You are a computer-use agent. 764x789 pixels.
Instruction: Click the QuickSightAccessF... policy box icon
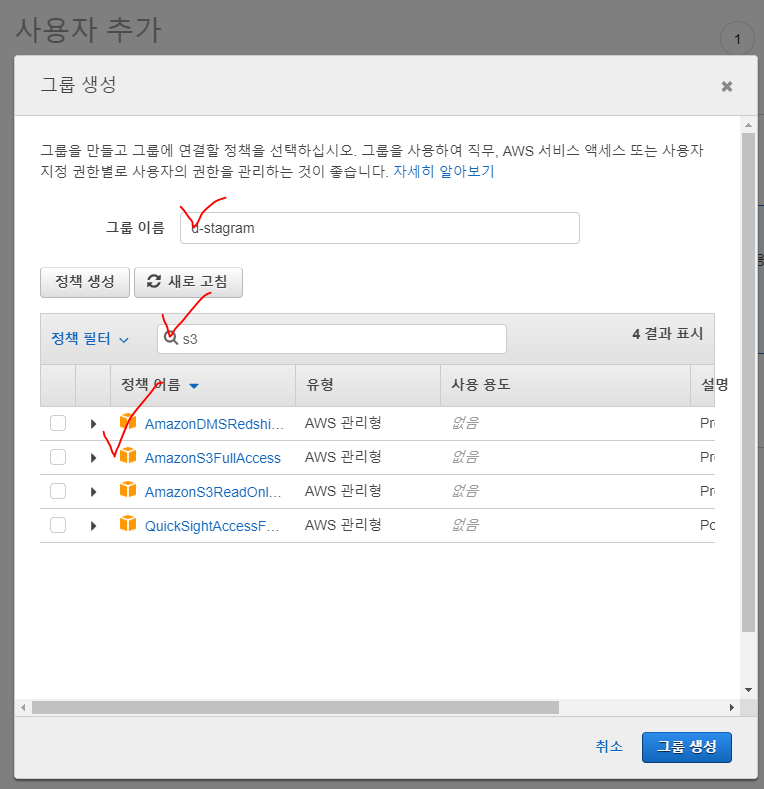click(x=128, y=523)
